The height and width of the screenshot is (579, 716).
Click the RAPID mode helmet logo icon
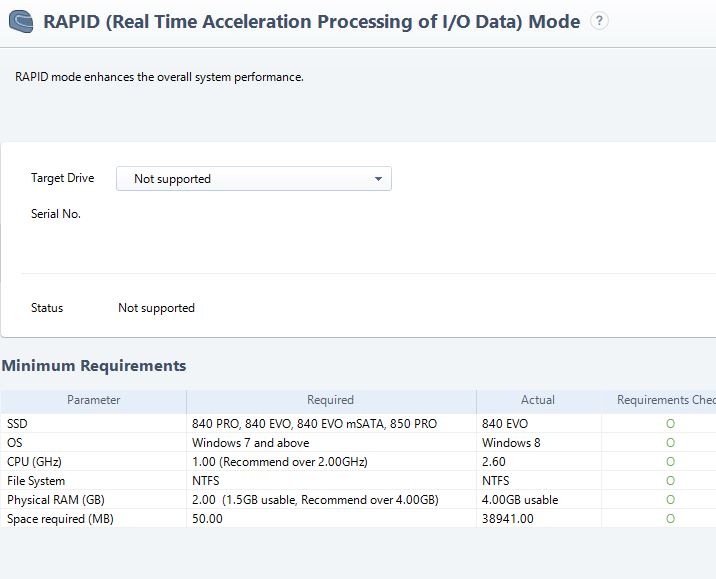tap(21, 21)
